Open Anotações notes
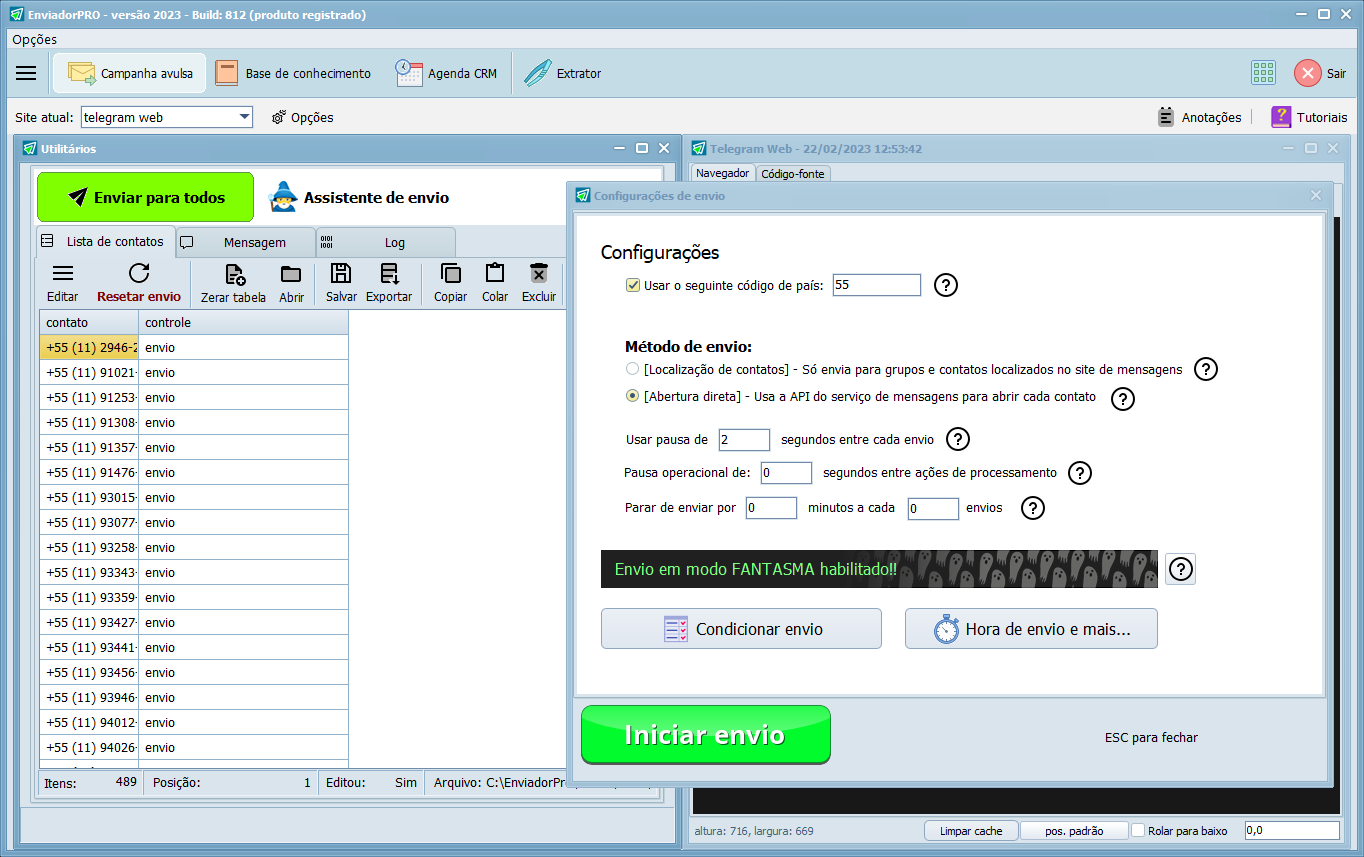The image size is (1364, 857). point(1200,117)
